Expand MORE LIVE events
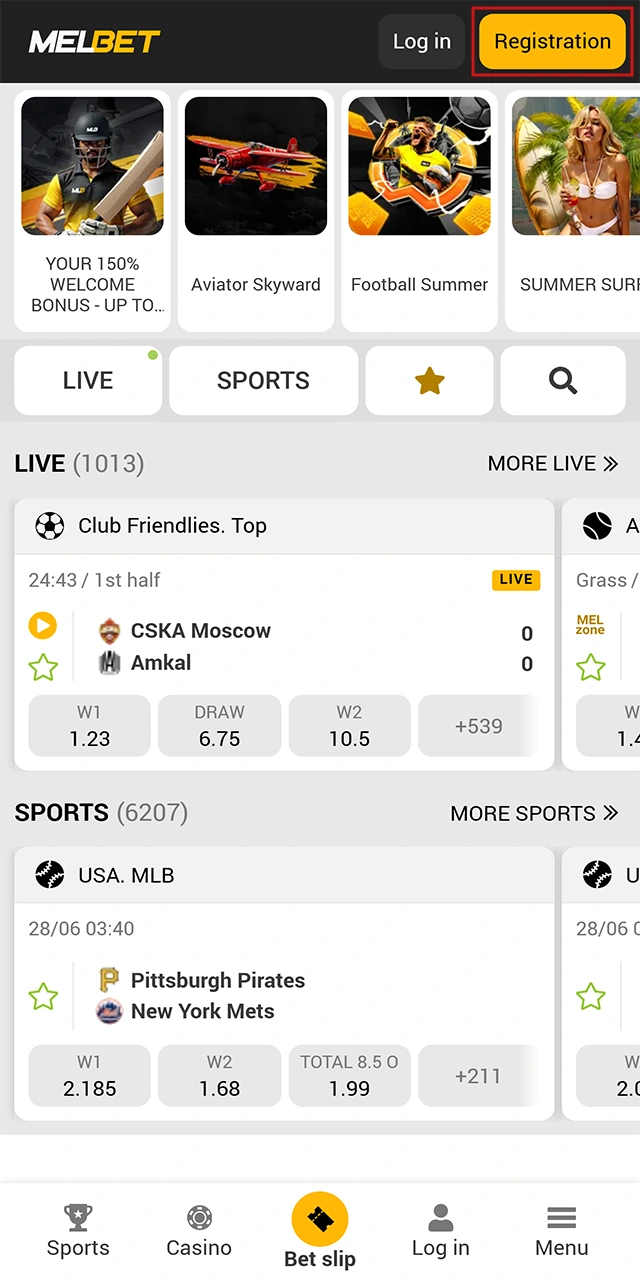Viewport: 640px width, 1280px height. click(554, 463)
